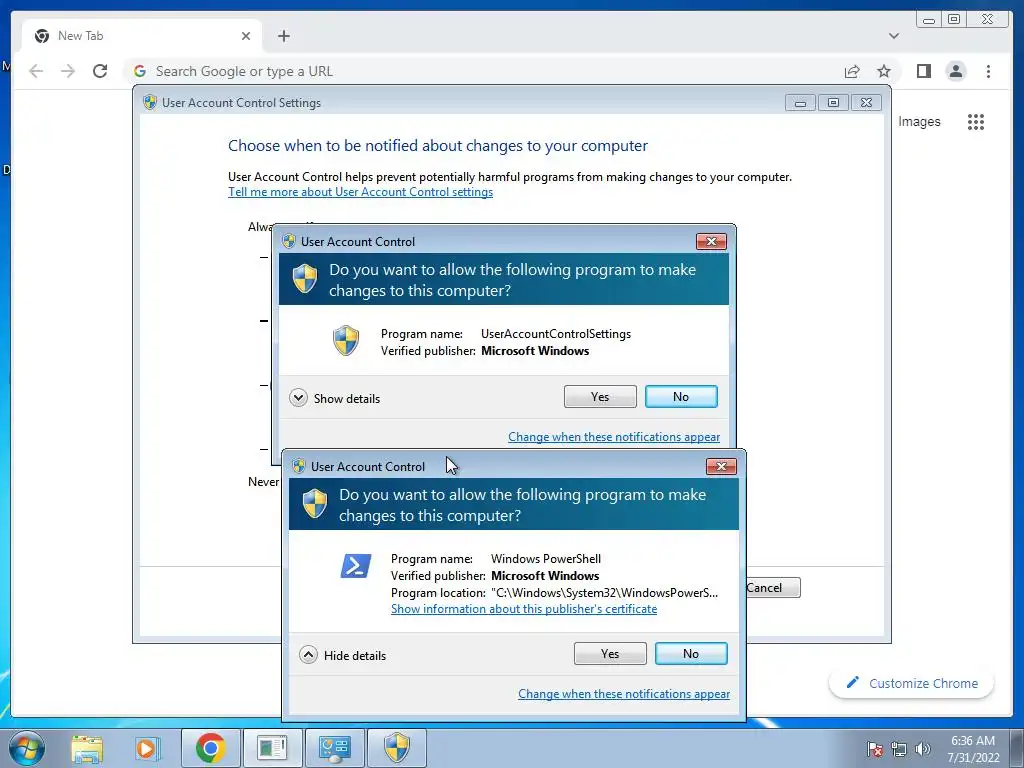The height and width of the screenshot is (768, 1024).
Task: Open Windows Explorer from the taskbar
Action: point(87,748)
